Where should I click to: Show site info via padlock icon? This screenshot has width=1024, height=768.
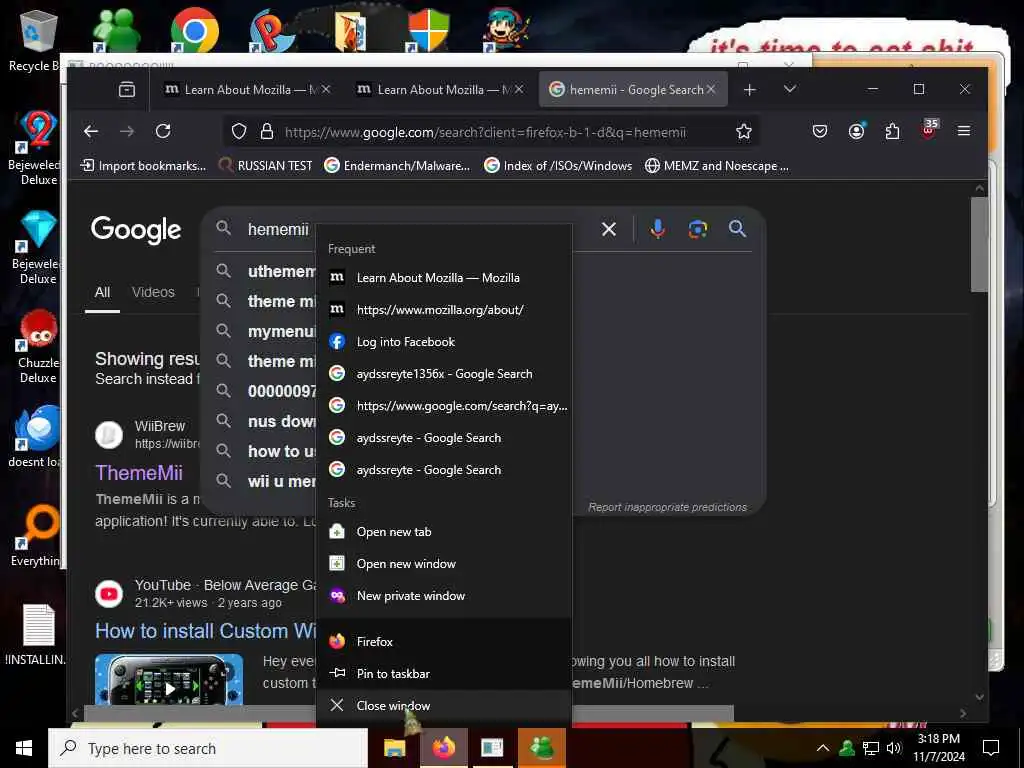click(266, 132)
